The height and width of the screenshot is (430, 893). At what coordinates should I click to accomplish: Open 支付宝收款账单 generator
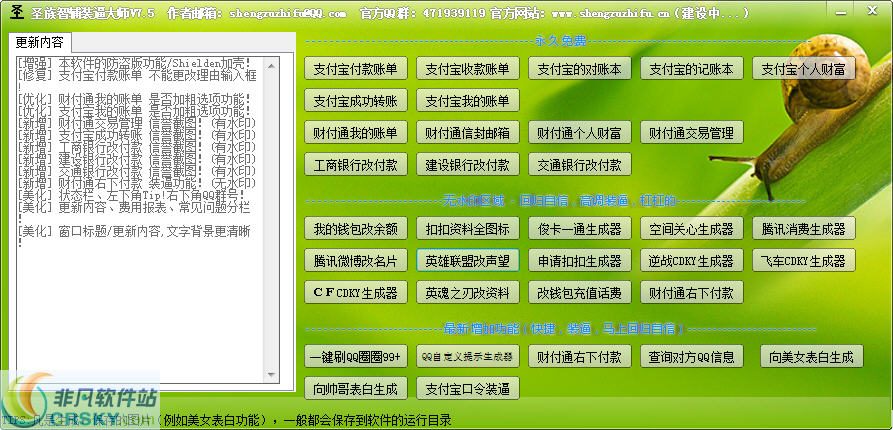(468, 69)
